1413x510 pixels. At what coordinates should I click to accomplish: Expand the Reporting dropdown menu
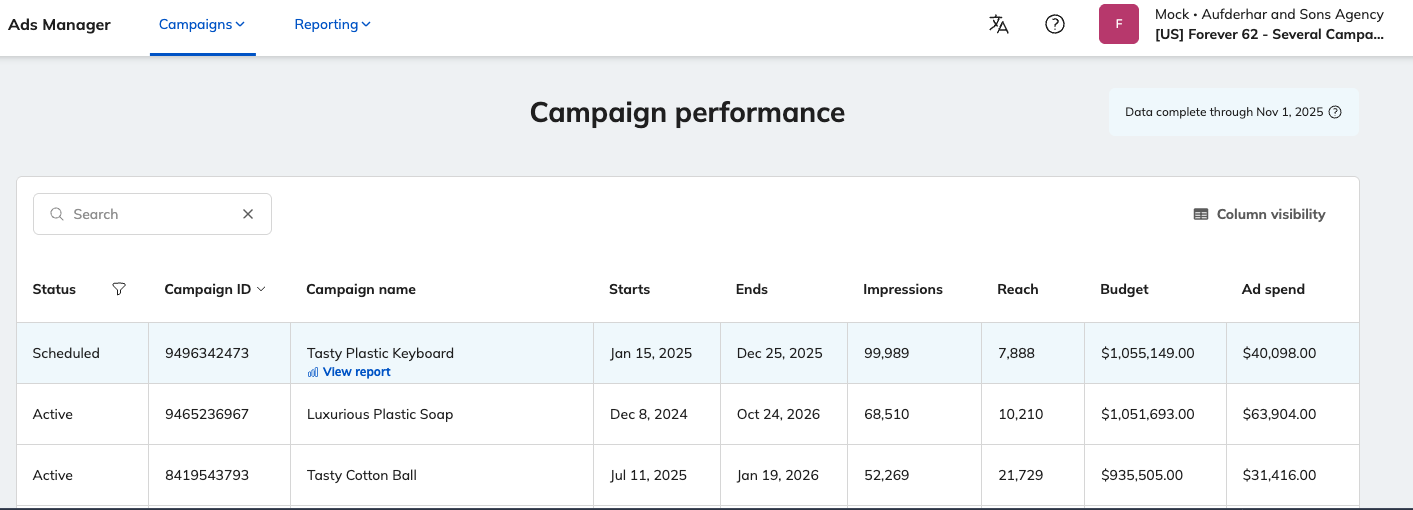pos(332,24)
